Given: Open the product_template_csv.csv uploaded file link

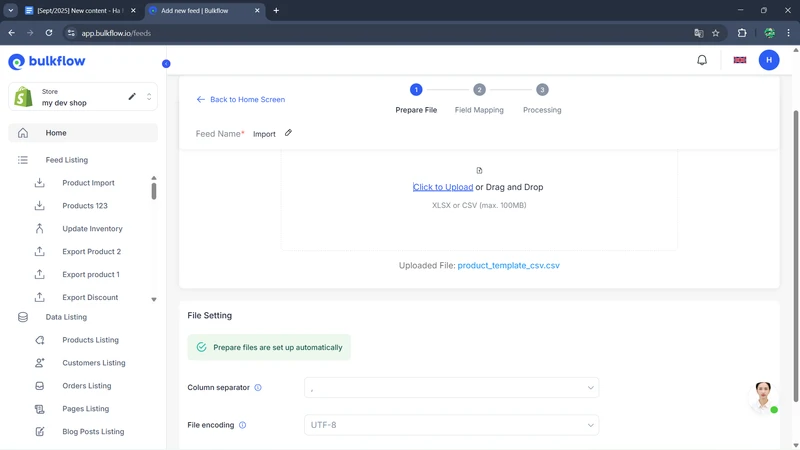Looking at the screenshot, I should (x=508, y=266).
